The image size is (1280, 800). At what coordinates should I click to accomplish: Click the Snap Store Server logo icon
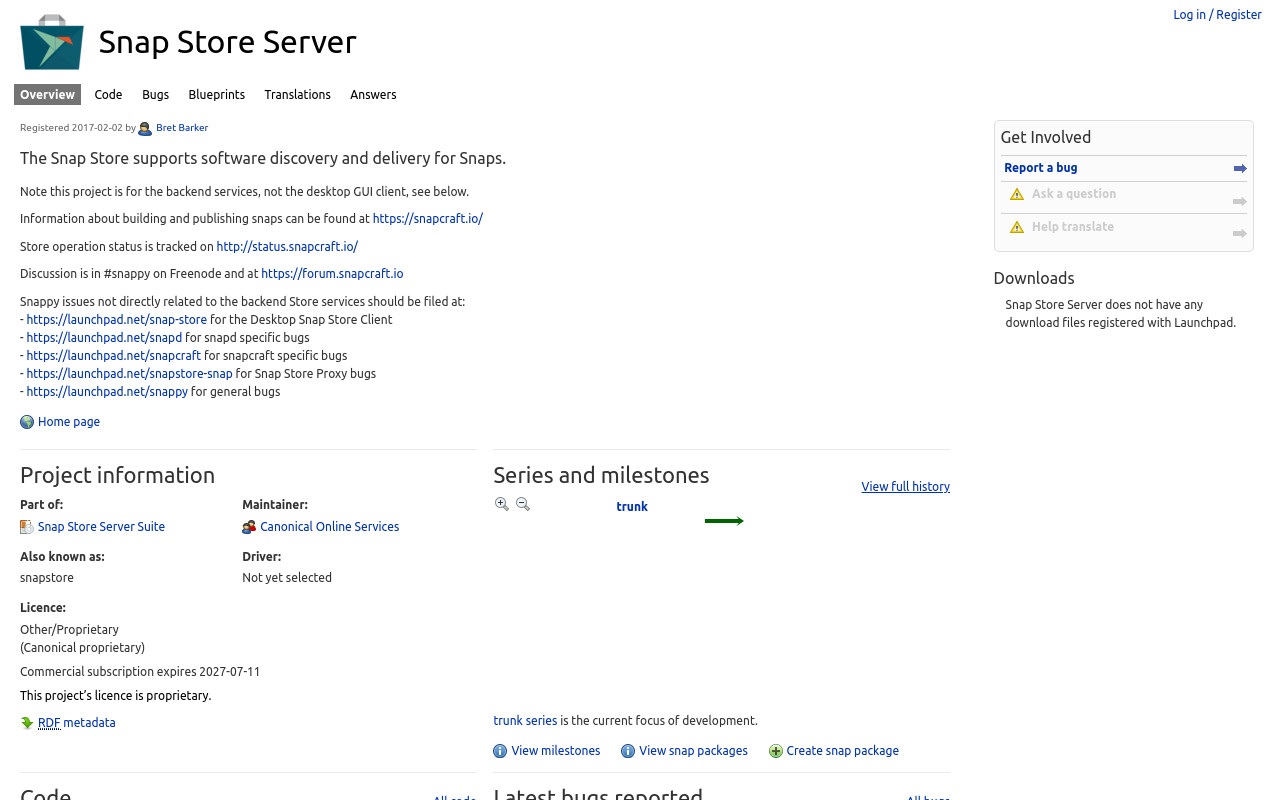pyautogui.click(x=52, y=42)
